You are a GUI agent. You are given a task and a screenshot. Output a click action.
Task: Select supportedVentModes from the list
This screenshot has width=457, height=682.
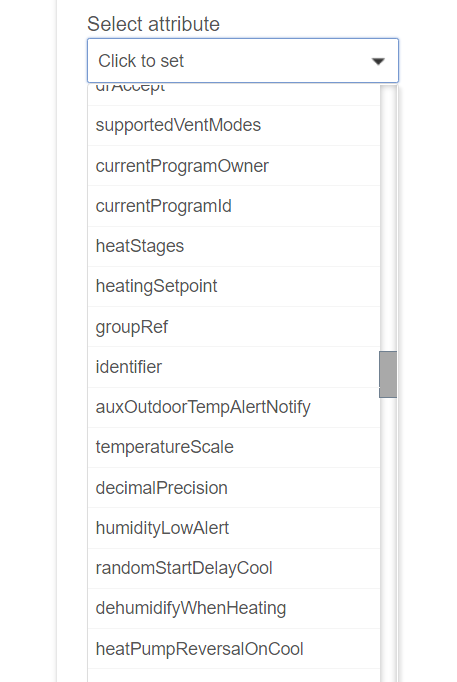click(x=234, y=125)
